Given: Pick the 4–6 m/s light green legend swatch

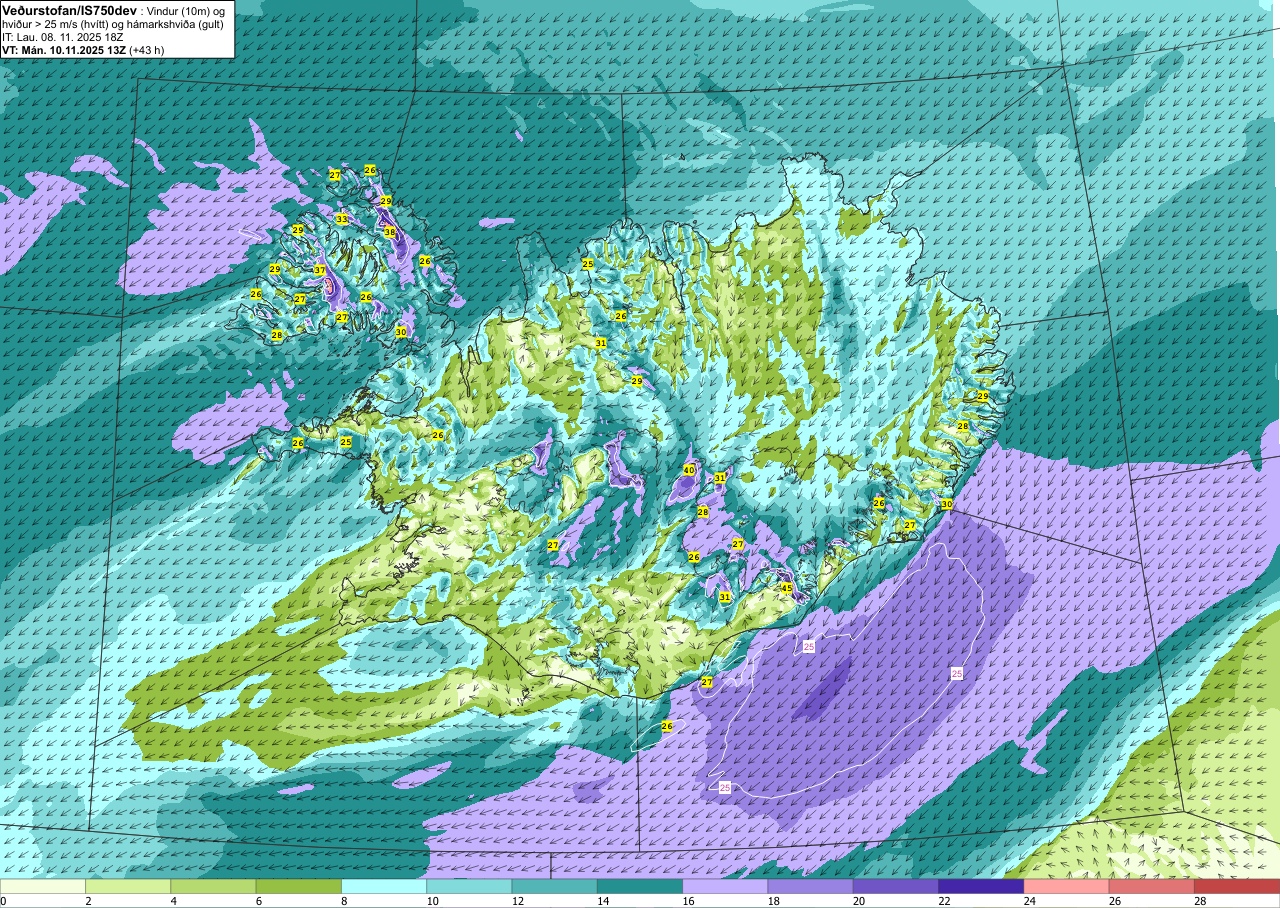Looking at the screenshot, I should pyautogui.click(x=213, y=886).
